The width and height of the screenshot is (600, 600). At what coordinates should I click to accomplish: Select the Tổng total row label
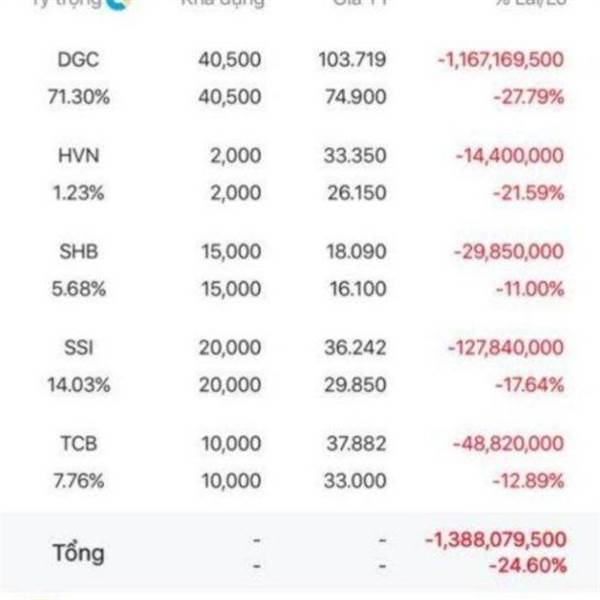[78, 553]
